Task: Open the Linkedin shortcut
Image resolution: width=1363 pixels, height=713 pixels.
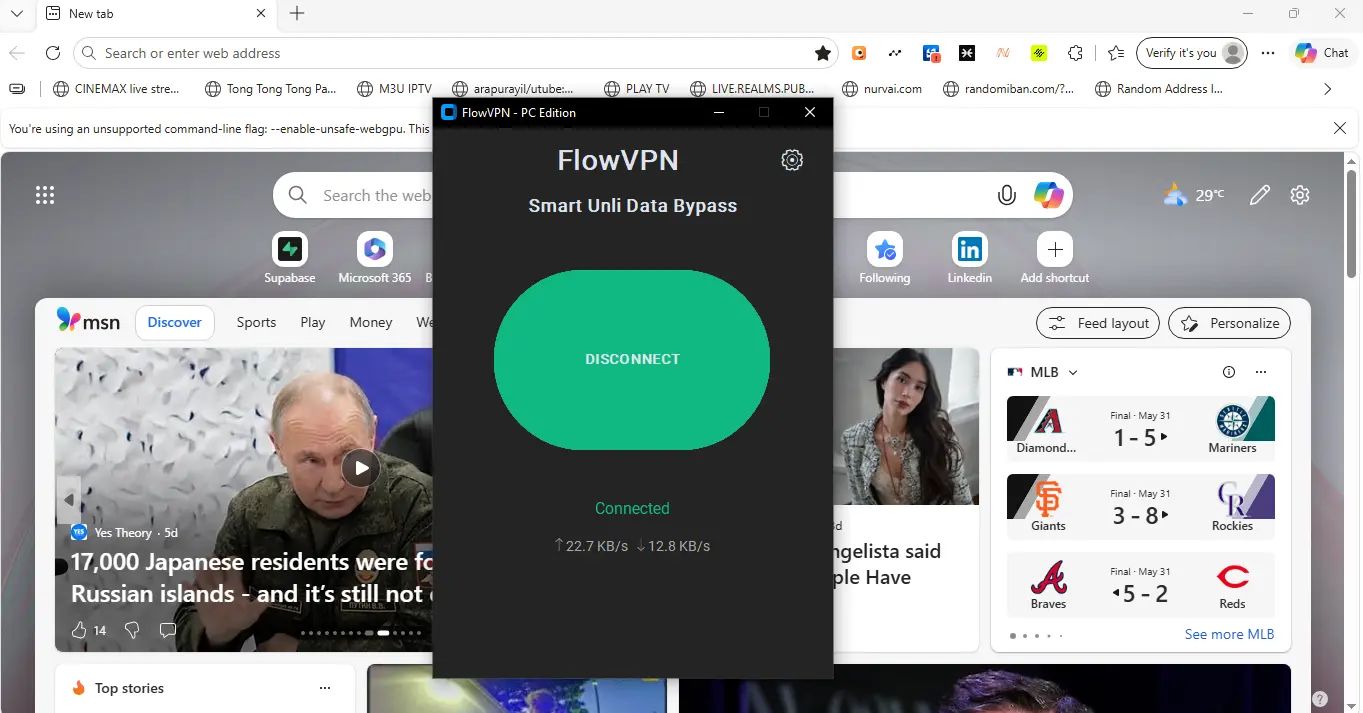Action: [970, 258]
